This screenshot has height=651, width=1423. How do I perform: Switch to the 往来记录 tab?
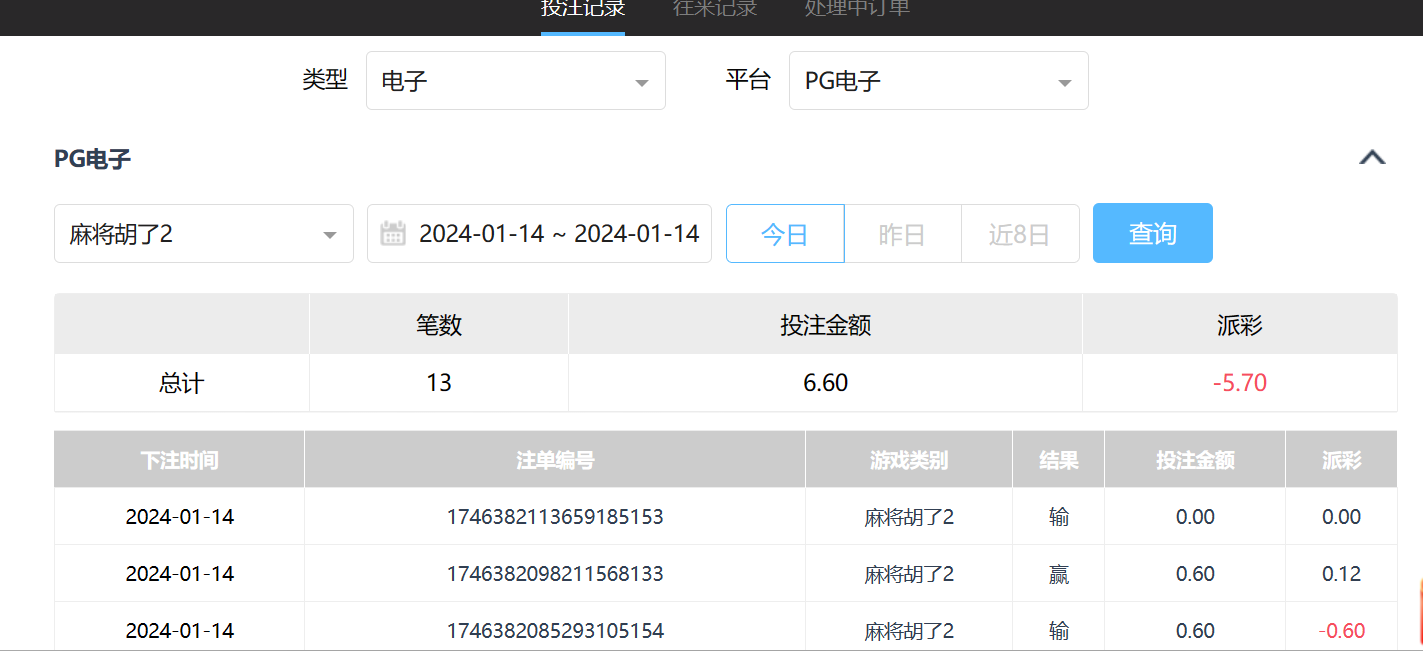(x=715, y=10)
